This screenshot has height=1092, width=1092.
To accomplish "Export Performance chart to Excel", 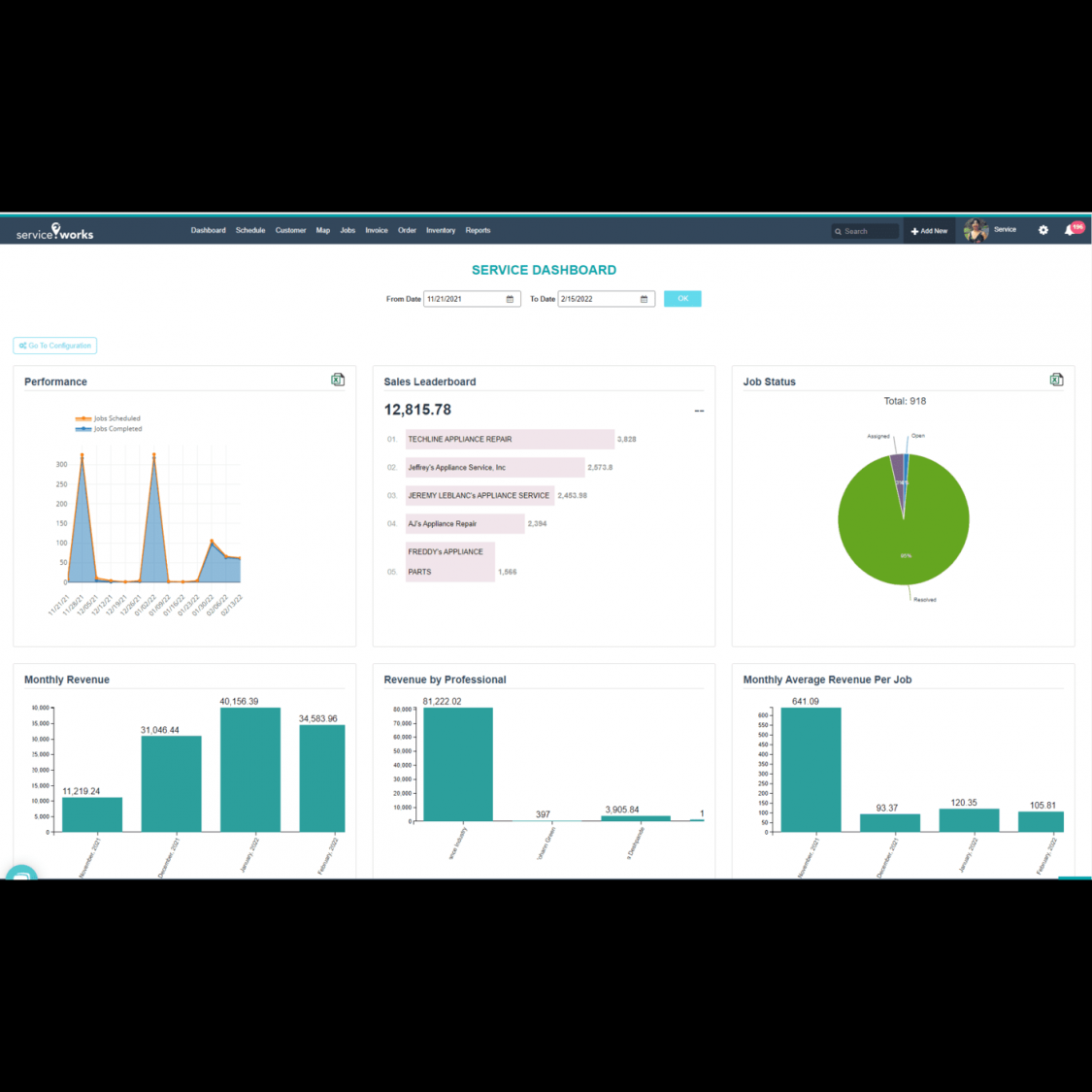I will point(338,380).
